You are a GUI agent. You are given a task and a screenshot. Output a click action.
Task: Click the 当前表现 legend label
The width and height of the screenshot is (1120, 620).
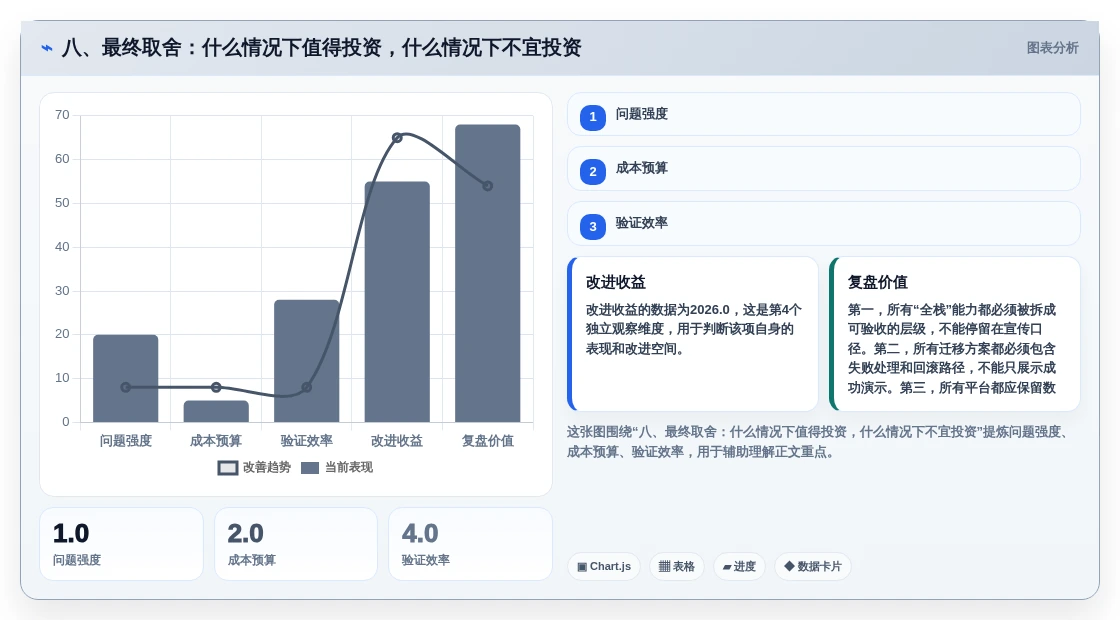coord(349,467)
